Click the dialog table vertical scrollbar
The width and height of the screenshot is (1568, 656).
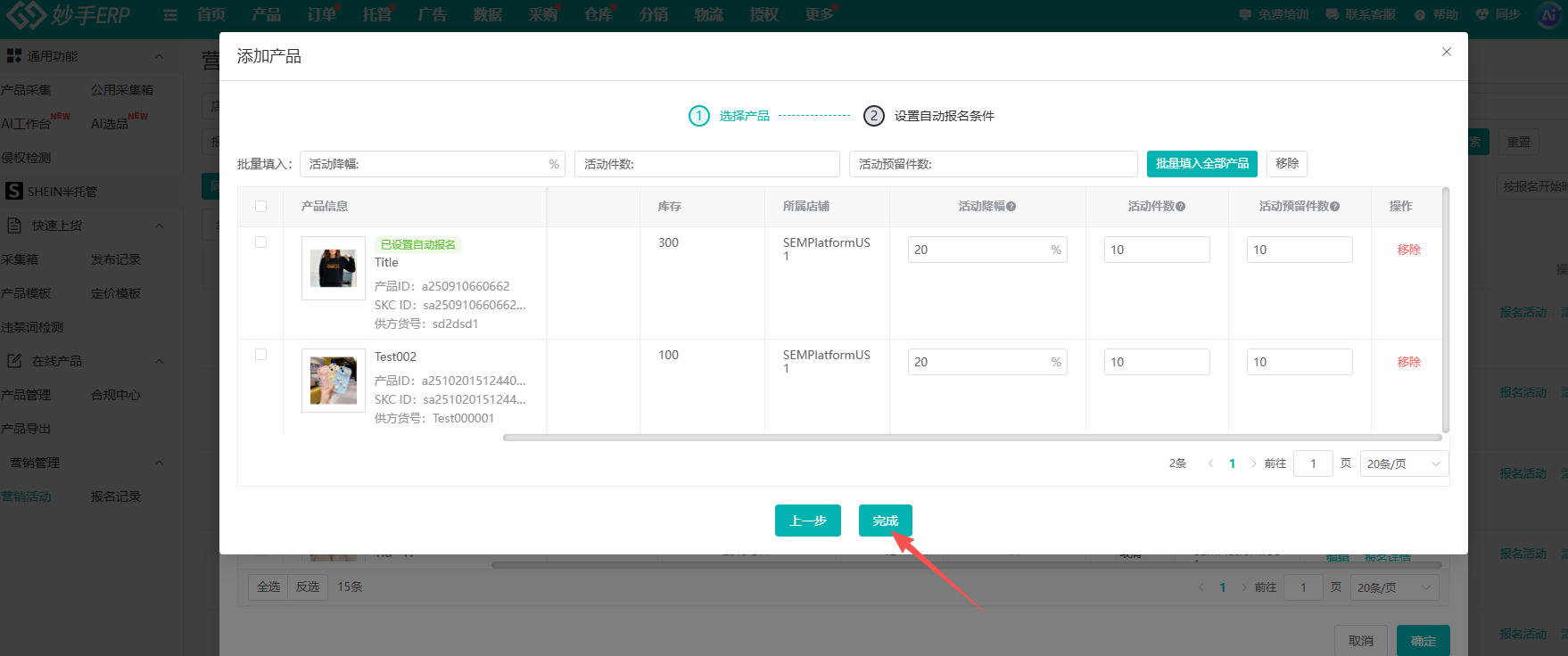pyautogui.click(x=1445, y=309)
